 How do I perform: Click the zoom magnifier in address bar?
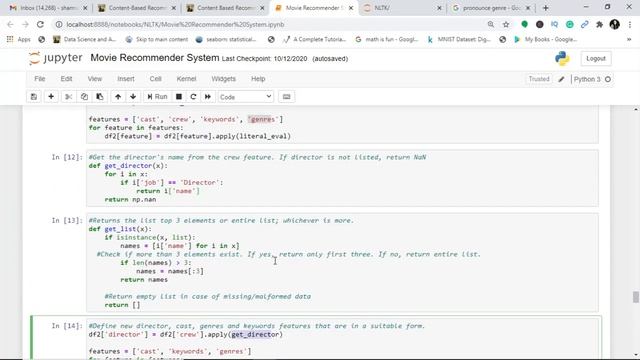(491, 24)
